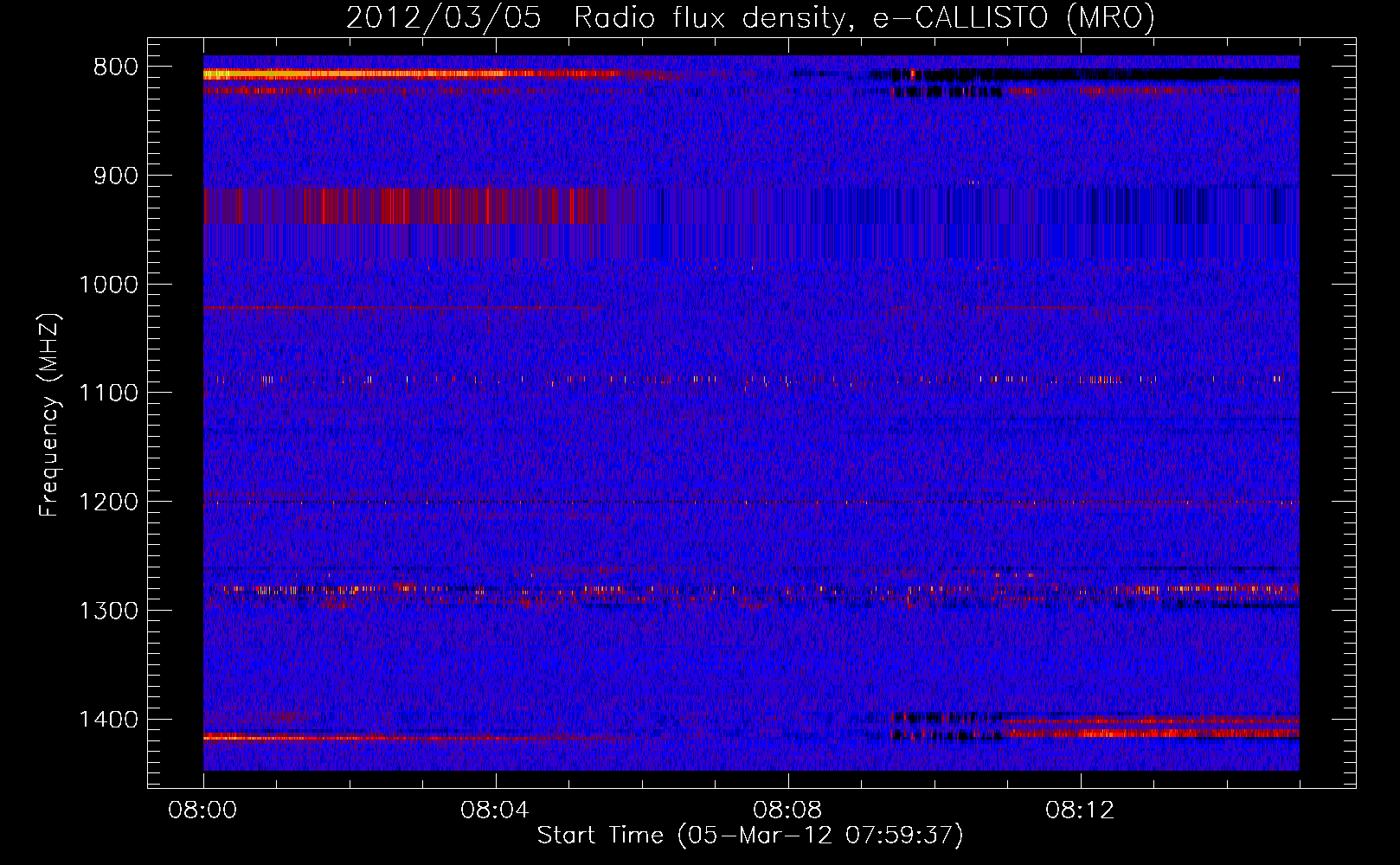
Task: Click the 'Frequency (MHZ)' axis label
Action: click(x=50, y=414)
